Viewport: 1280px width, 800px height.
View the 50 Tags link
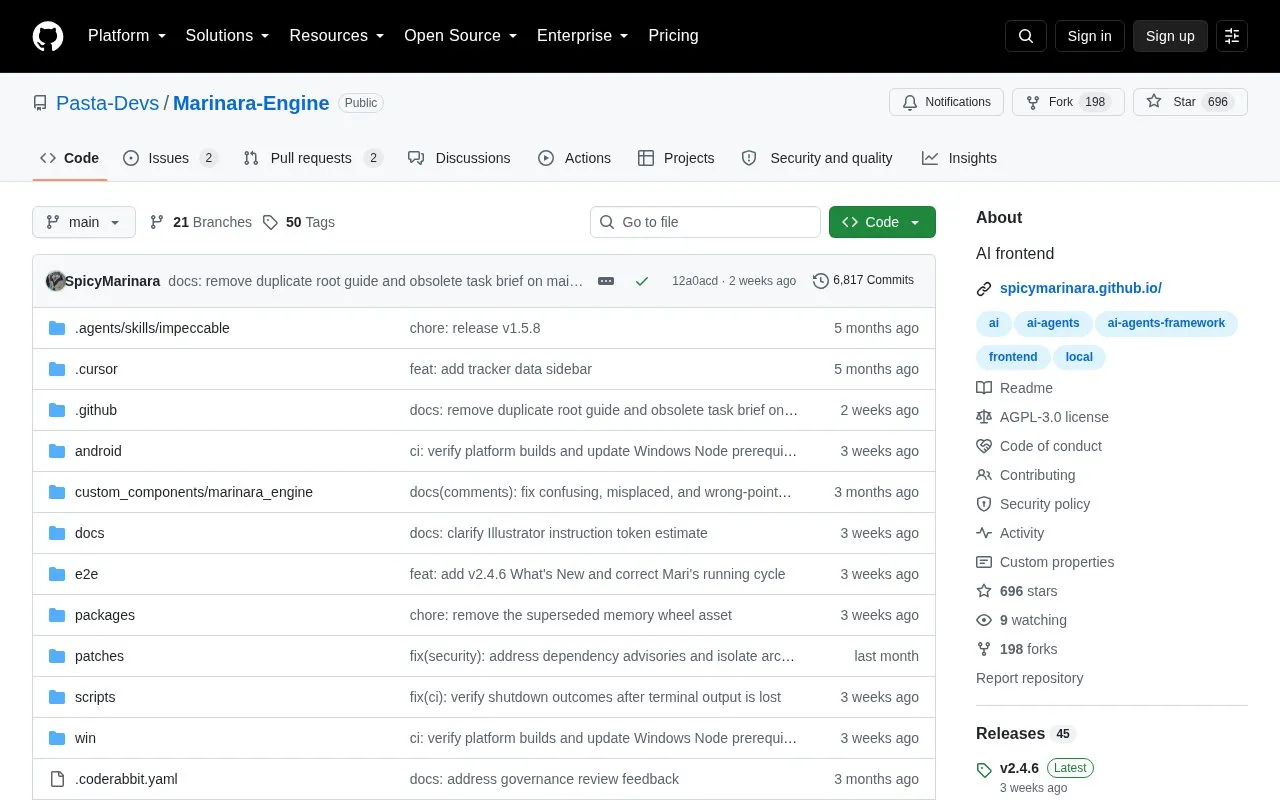[x=299, y=222]
